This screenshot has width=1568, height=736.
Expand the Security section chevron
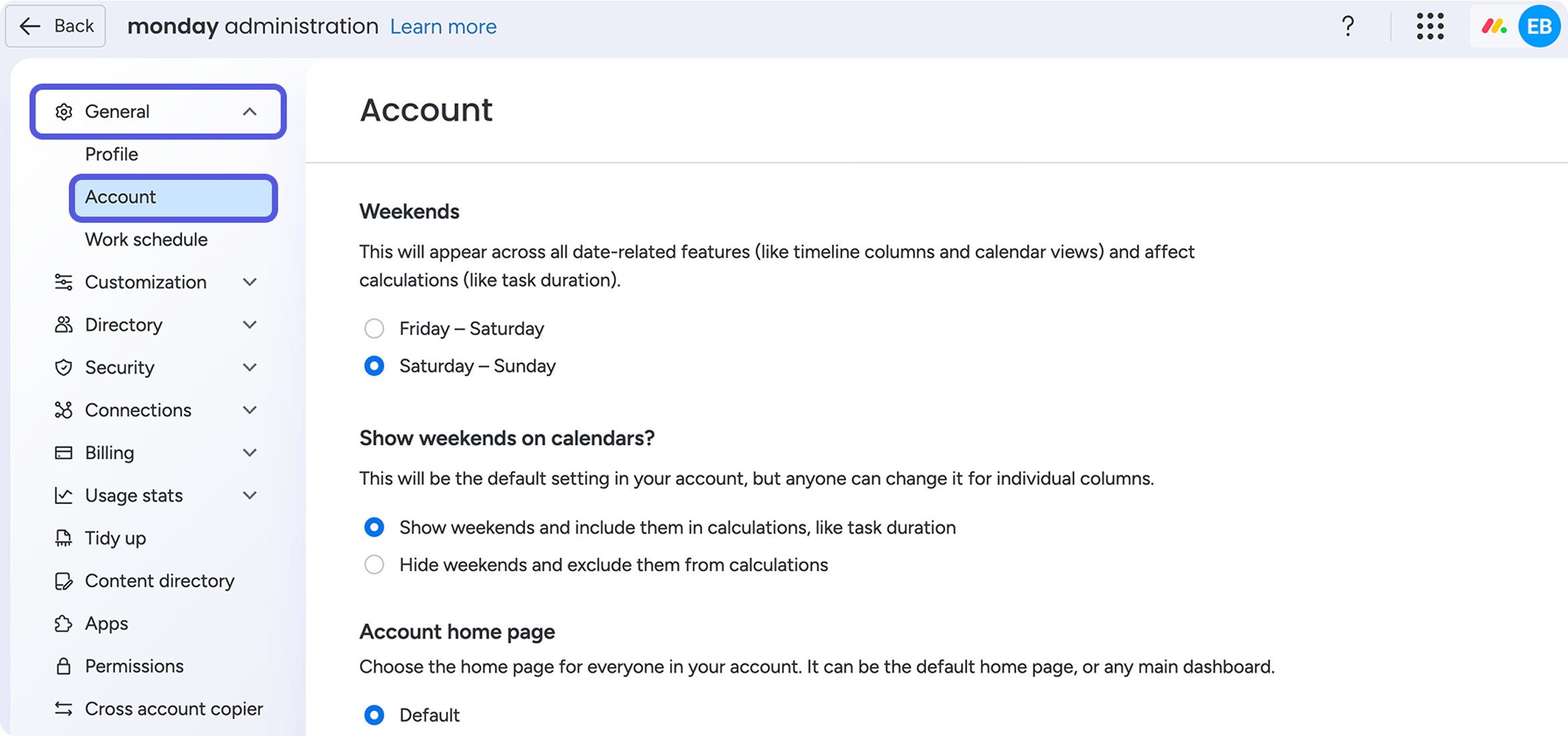250,367
